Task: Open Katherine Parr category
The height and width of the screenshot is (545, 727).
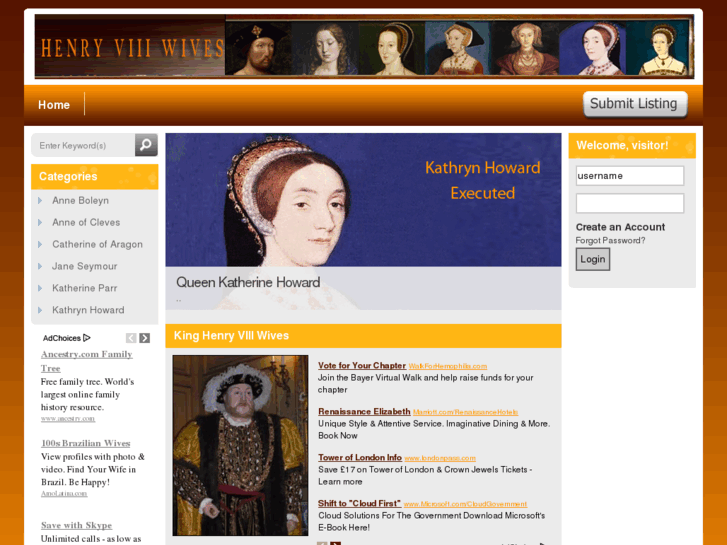Action: point(84,288)
